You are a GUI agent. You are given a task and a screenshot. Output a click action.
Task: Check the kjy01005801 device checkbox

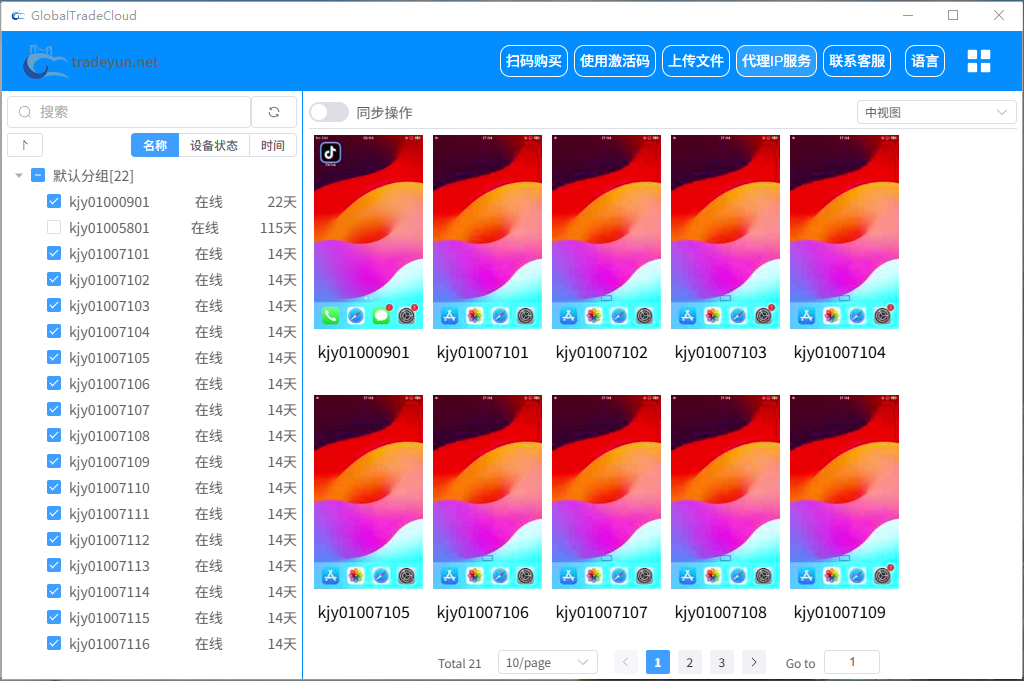point(53,227)
